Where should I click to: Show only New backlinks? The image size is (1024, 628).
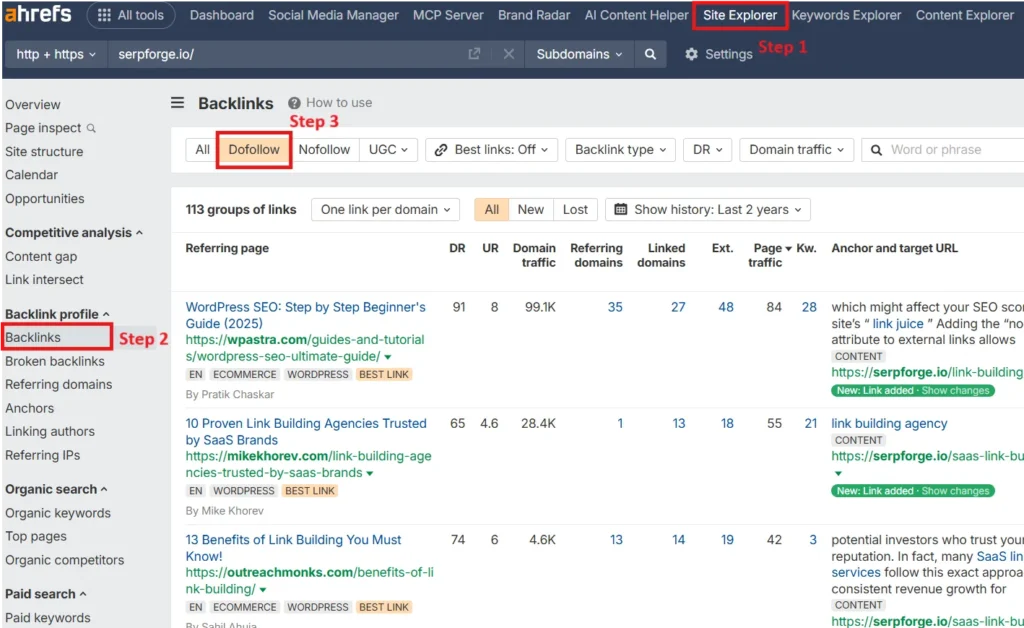point(531,209)
